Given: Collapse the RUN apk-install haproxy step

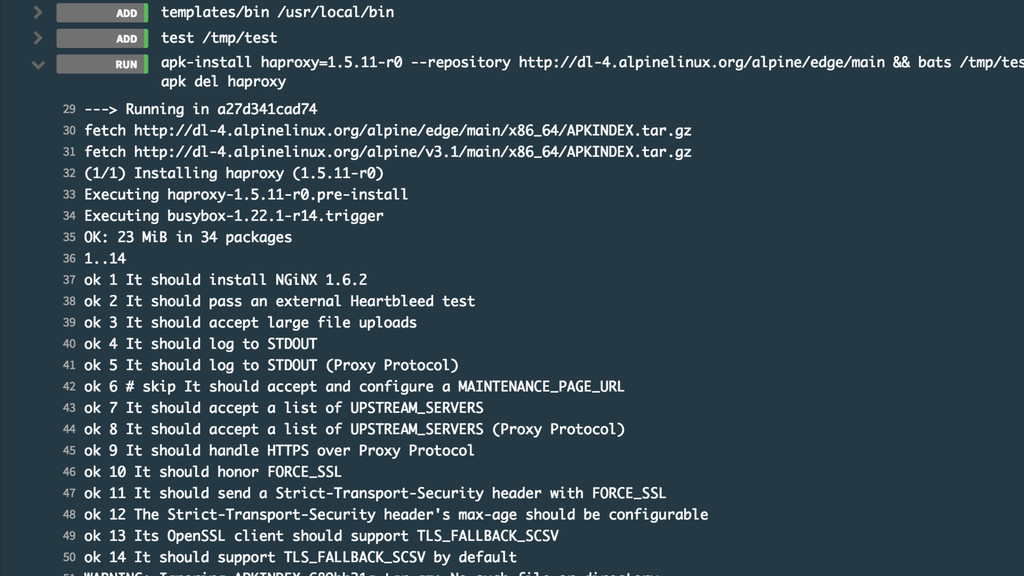Looking at the screenshot, I should pos(38,64).
